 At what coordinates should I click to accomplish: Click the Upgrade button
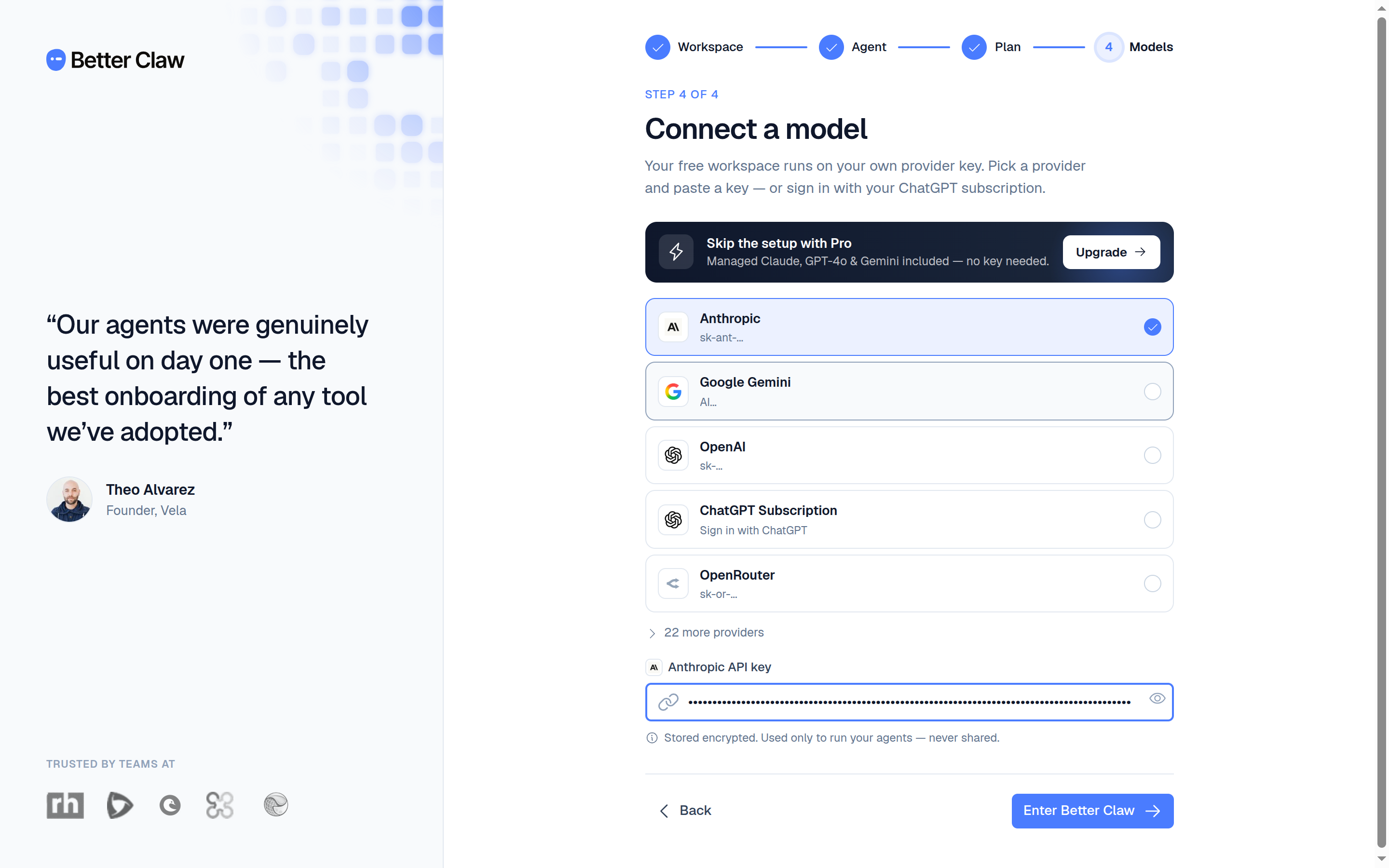coord(1111,252)
